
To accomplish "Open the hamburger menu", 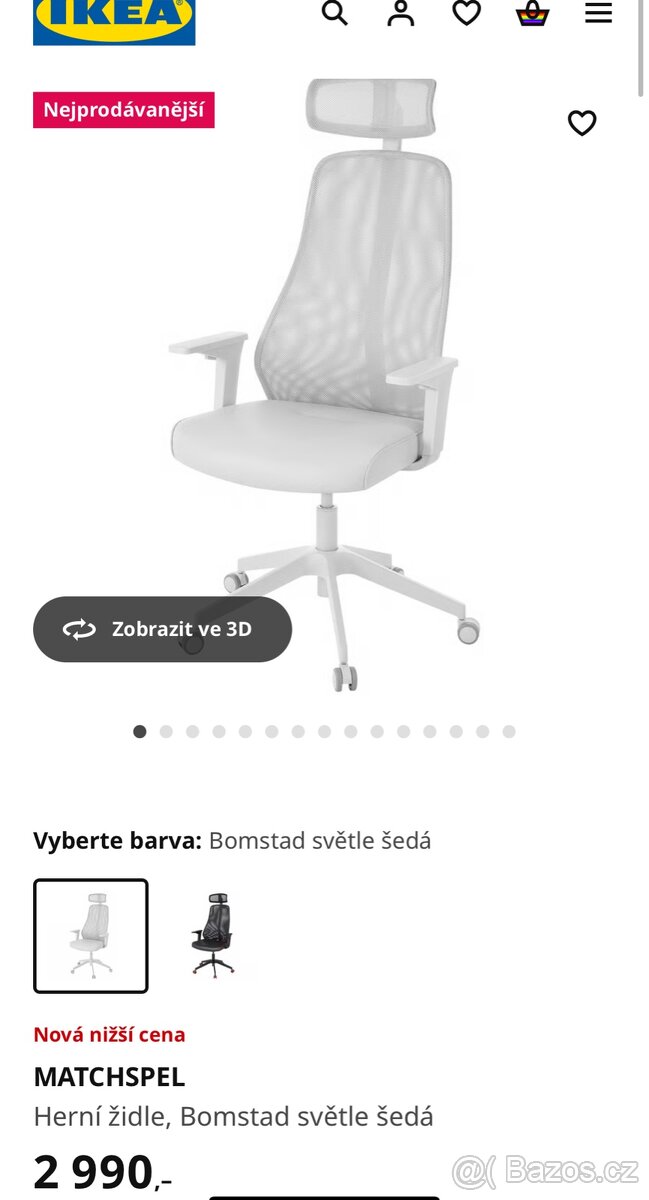I will click(598, 13).
